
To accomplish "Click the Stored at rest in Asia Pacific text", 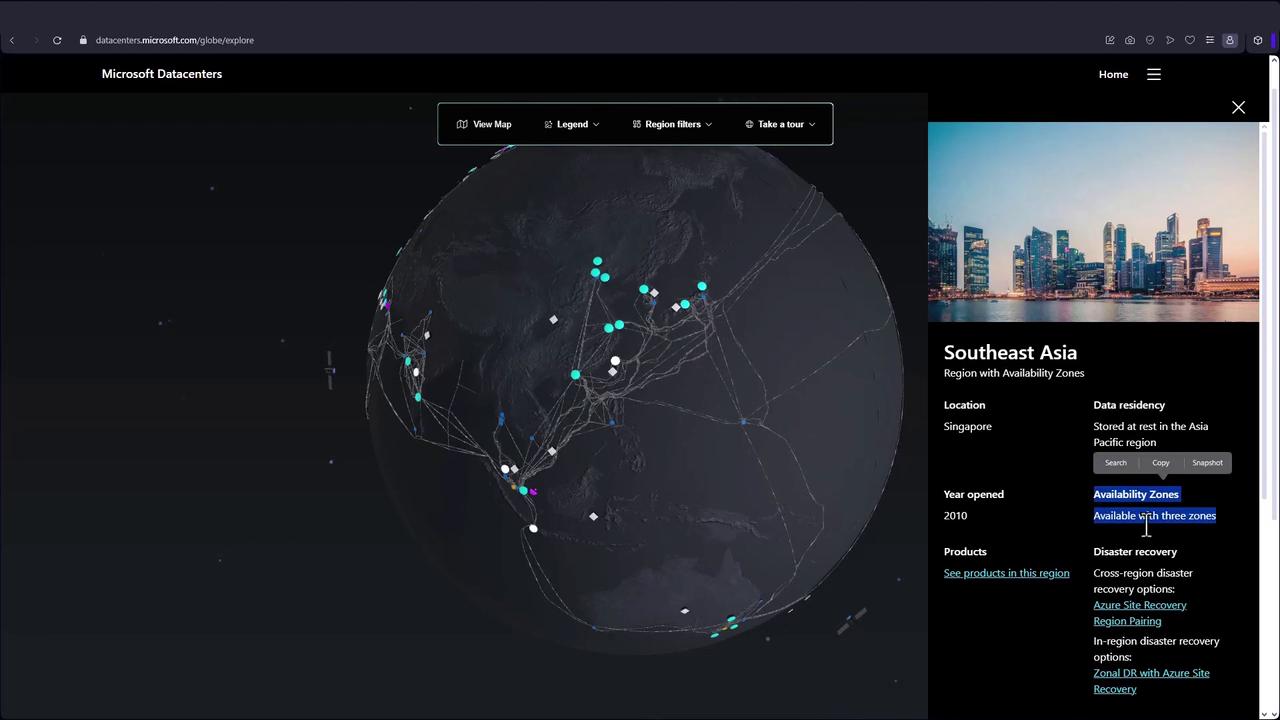I will click(x=1150, y=434).
